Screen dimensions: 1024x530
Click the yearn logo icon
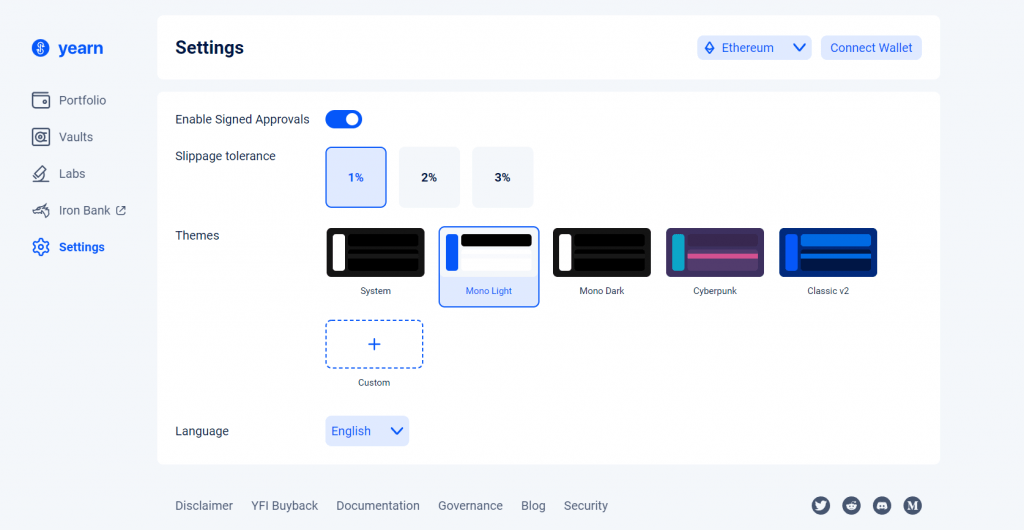point(40,48)
